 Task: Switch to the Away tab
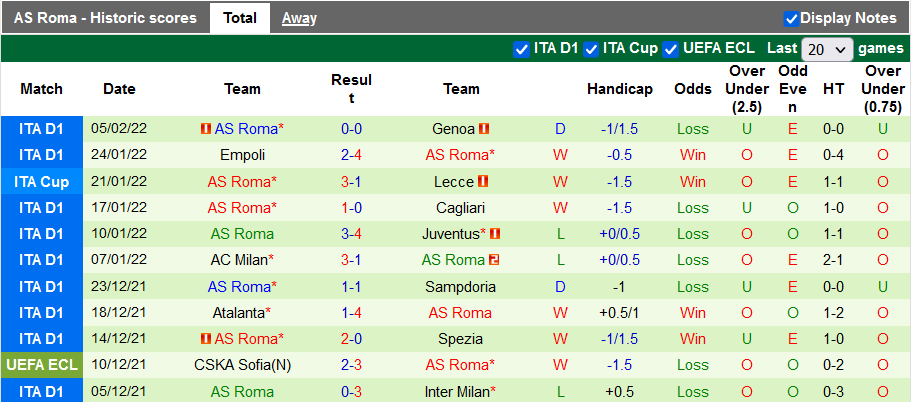[299, 18]
